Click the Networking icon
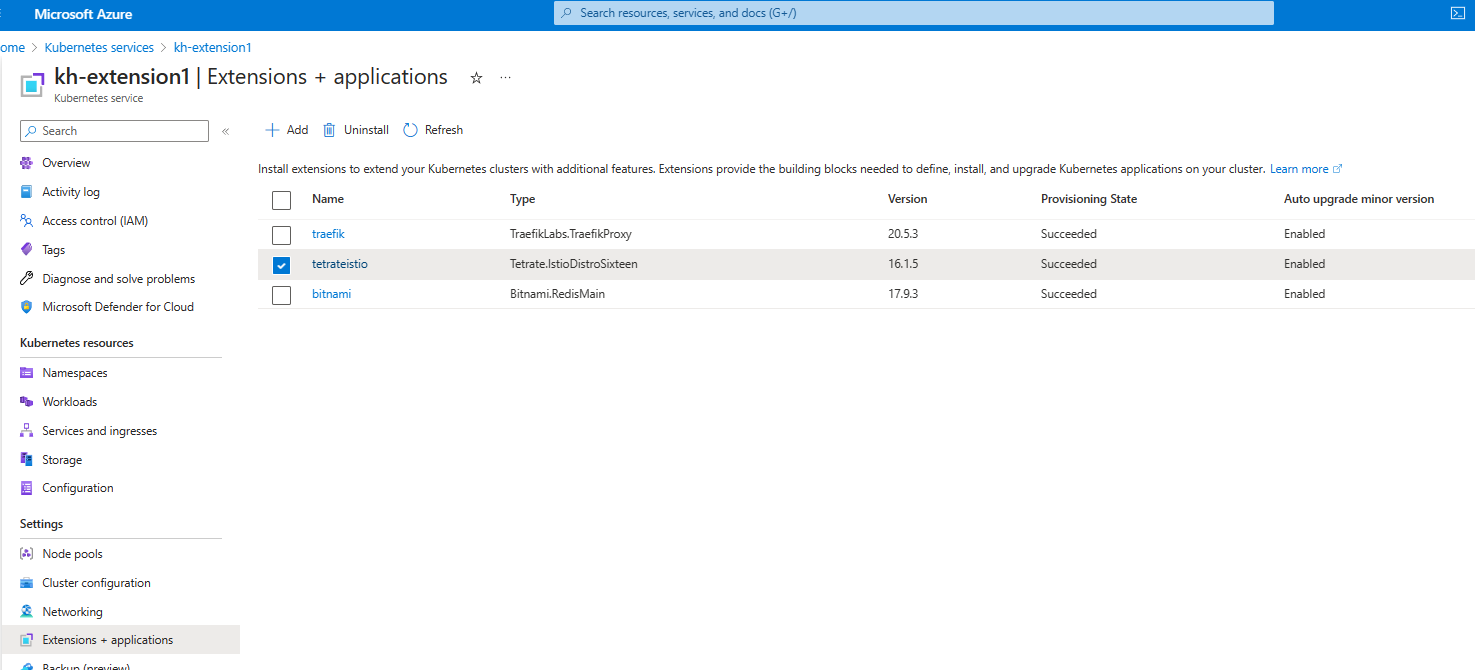This screenshot has width=1475, height=670. [x=27, y=612]
